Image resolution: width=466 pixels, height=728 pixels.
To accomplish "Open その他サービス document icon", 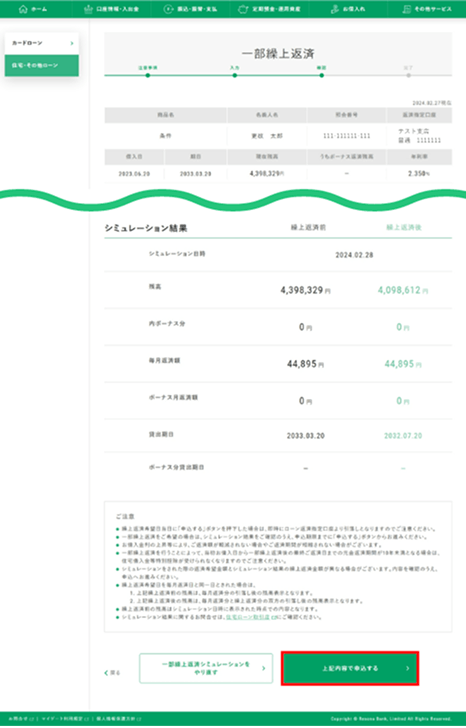I will (x=407, y=9).
